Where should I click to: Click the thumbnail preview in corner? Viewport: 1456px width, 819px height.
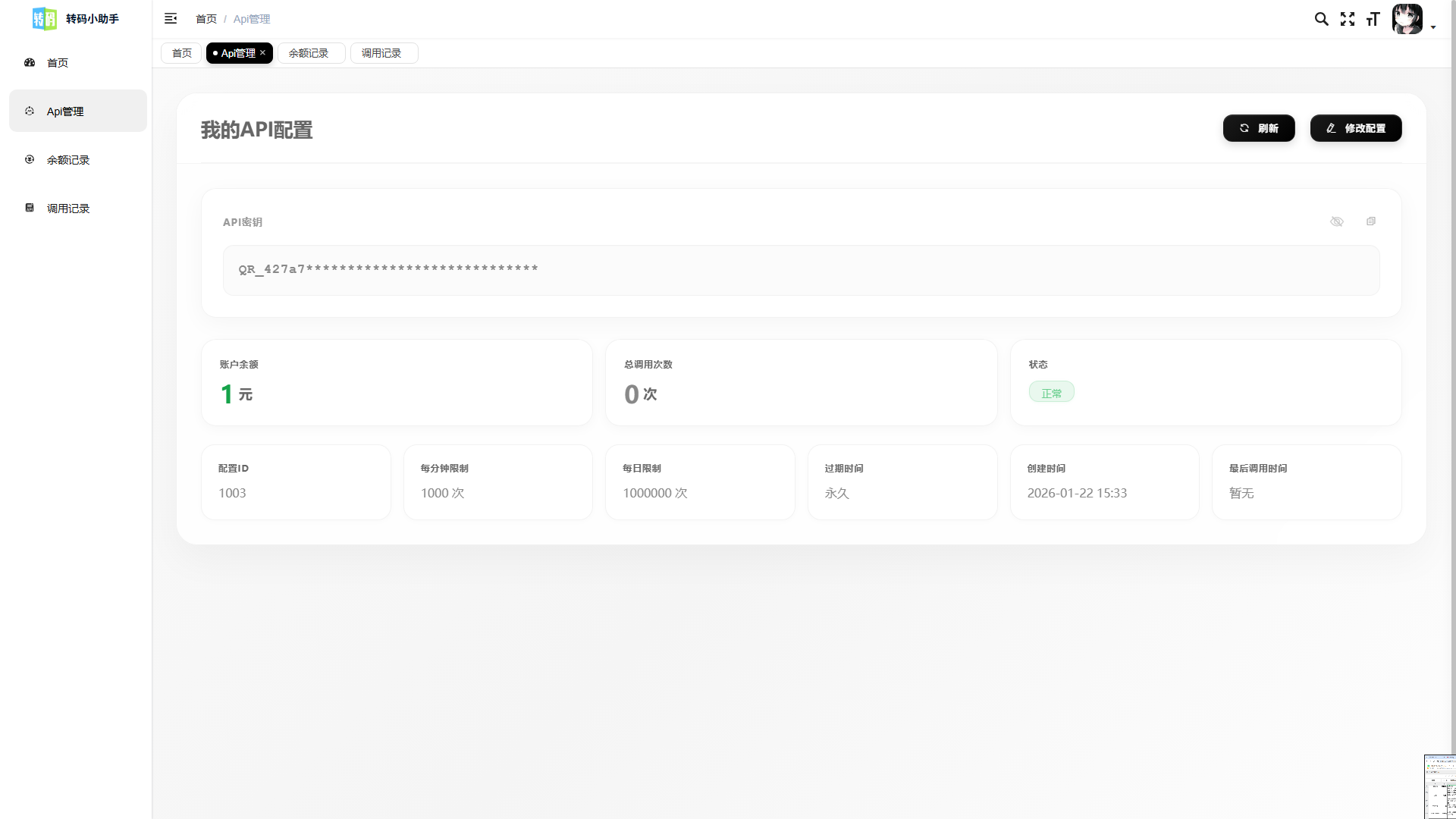pyautogui.click(x=1439, y=786)
